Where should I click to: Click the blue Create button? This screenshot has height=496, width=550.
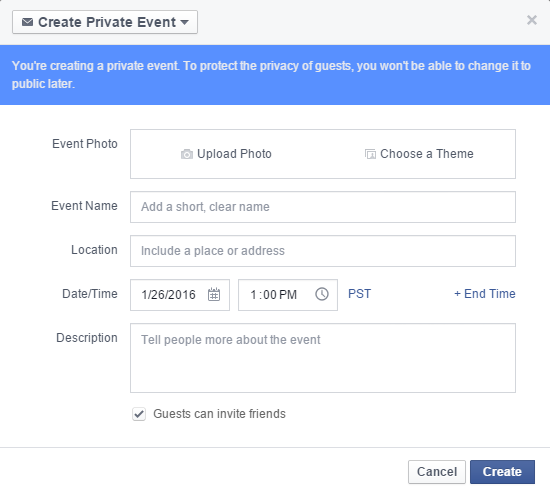pyautogui.click(x=502, y=472)
